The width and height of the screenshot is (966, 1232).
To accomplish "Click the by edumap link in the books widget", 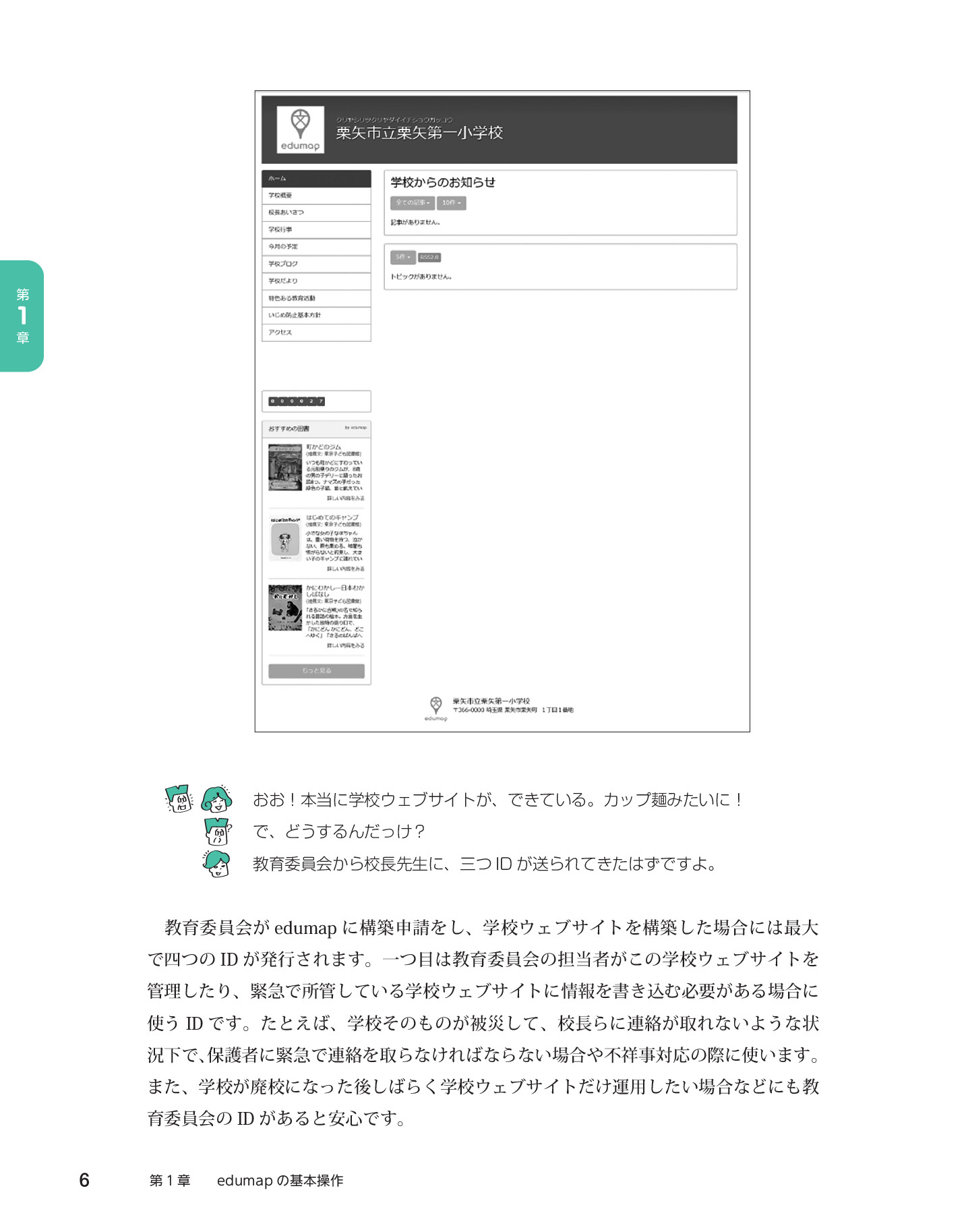I will click(356, 428).
